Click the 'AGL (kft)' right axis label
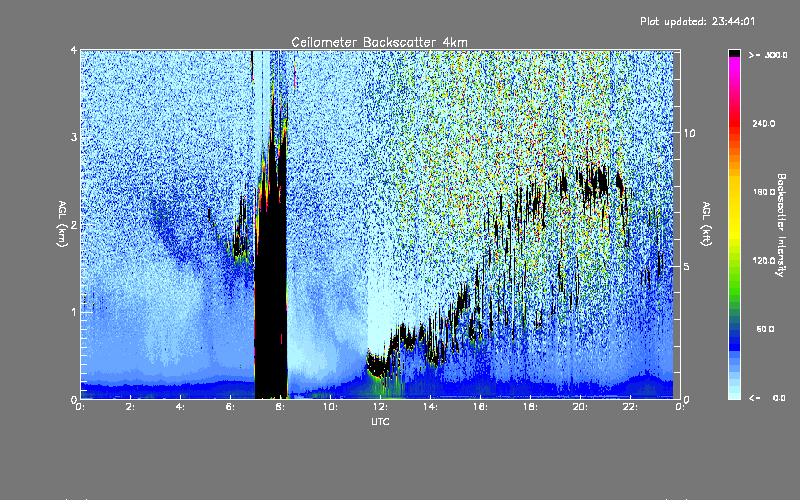The height and width of the screenshot is (500, 800). point(706,224)
